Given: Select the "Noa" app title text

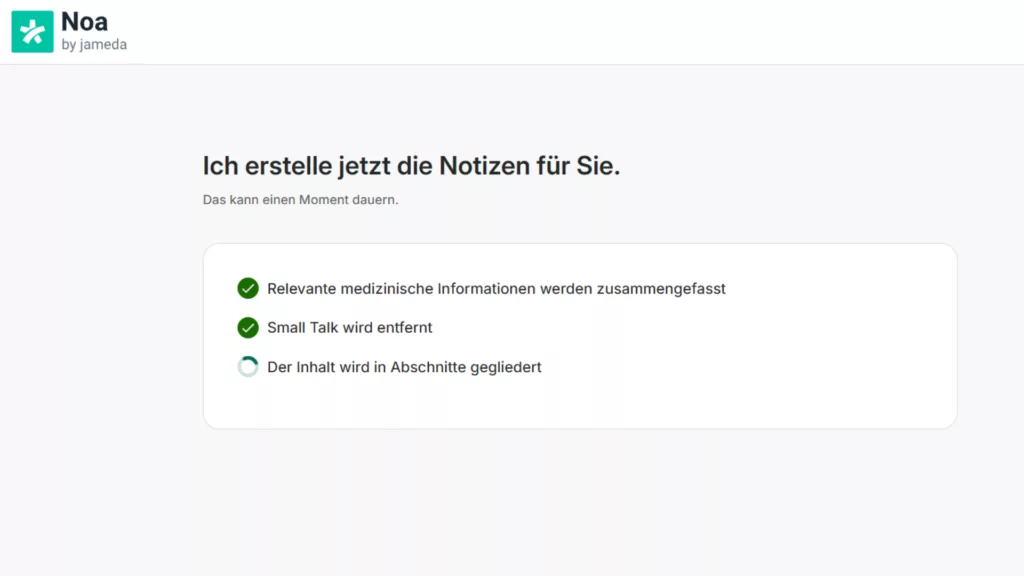Looking at the screenshot, I should 84,21.
